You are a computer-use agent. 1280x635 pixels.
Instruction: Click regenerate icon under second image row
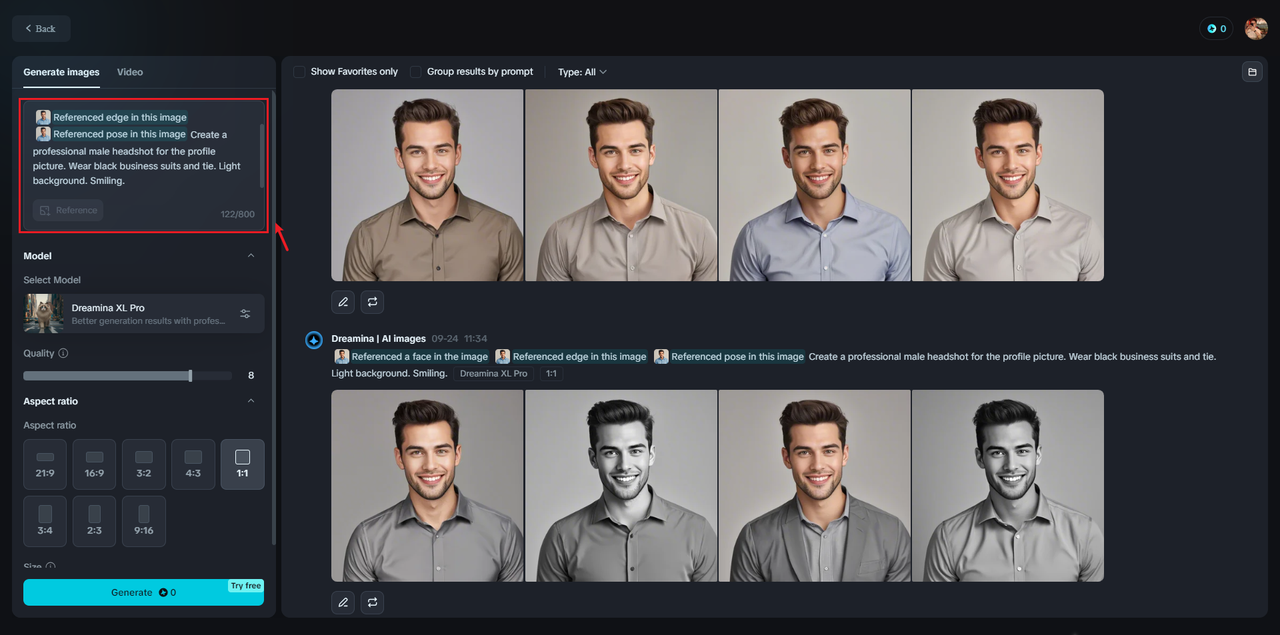[372, 602]
